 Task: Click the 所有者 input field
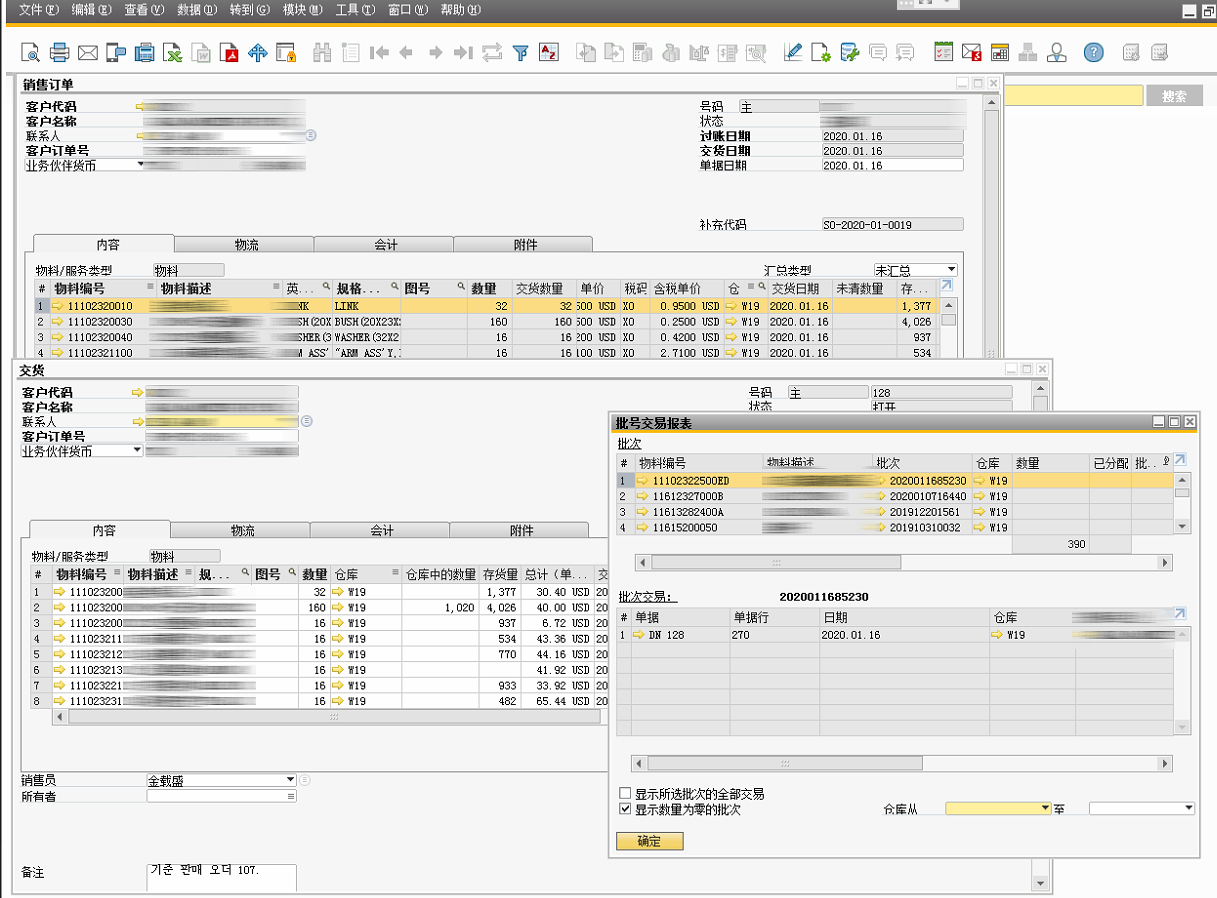point(222,796)
